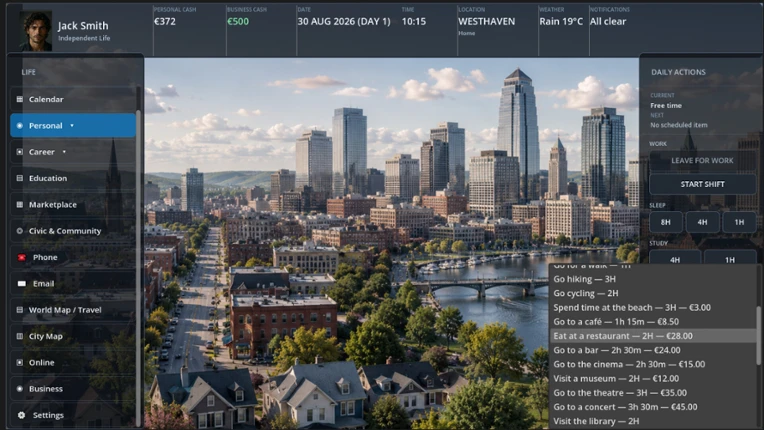
Task: Click the Education icon in the sidebar
Action: pos(19,178)
